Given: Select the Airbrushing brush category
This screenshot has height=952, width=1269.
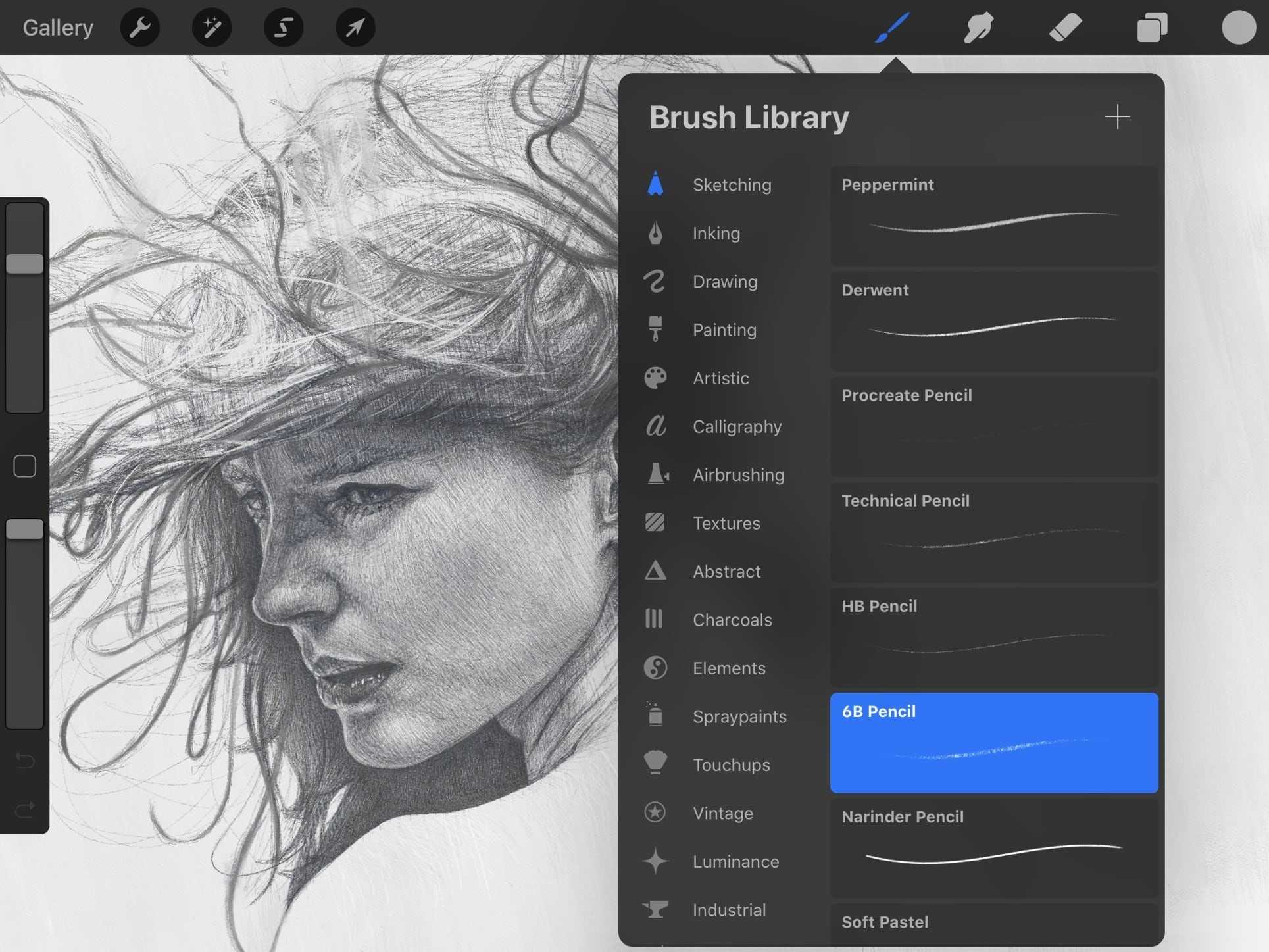Looking at the screenshot, I should pos(738,474).
